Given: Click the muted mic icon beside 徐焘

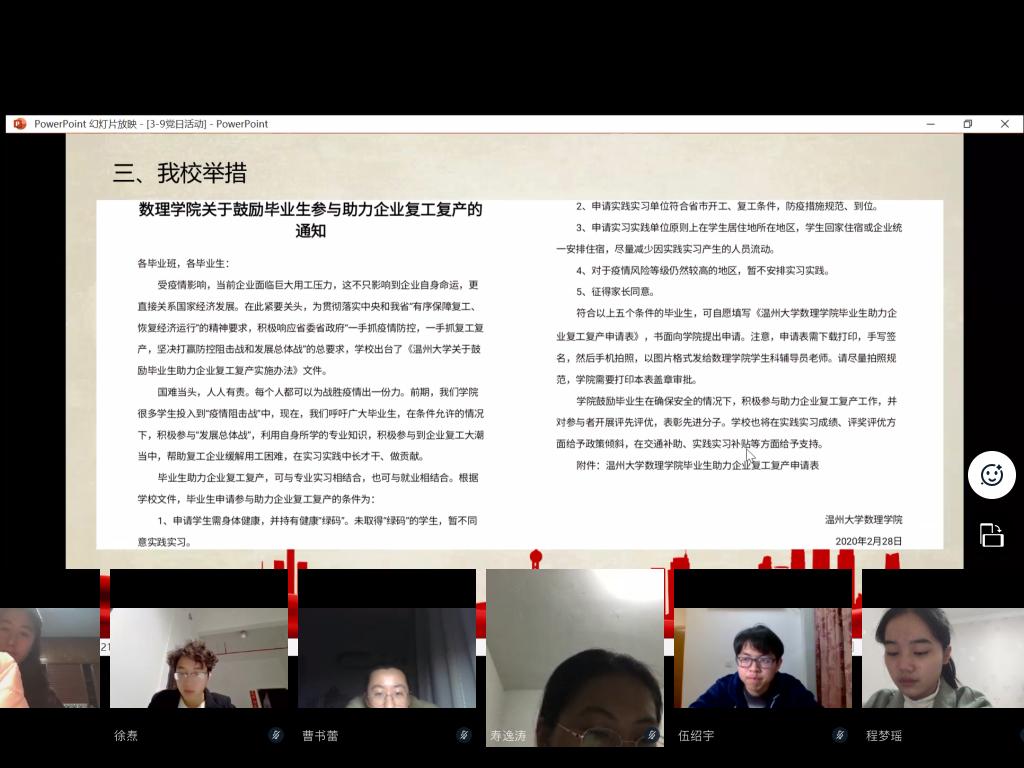Looking at the screenshot, I should pyautogui.click(x=275, y=735).
